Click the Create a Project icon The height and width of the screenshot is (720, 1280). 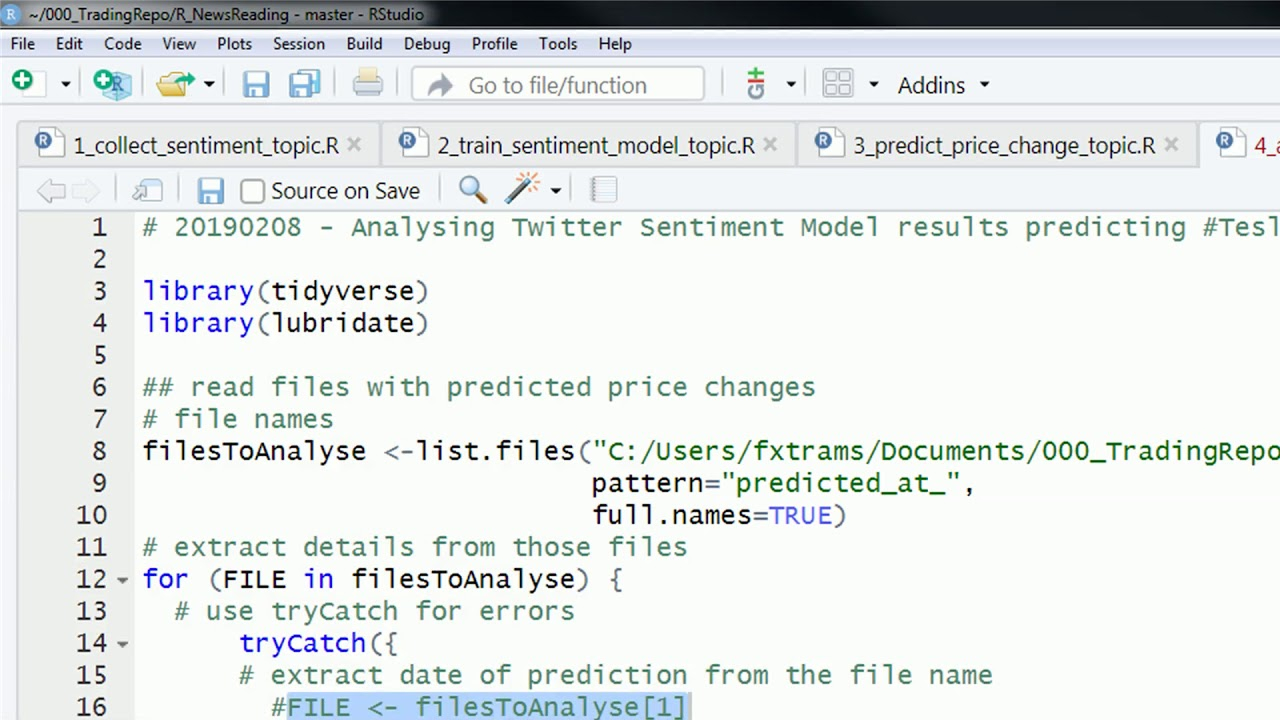(112, 83)
